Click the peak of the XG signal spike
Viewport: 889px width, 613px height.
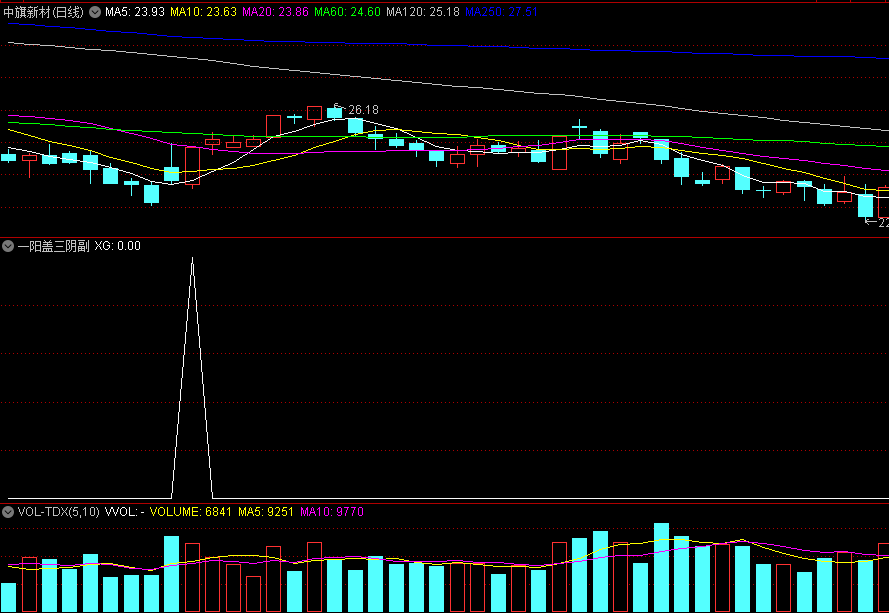pyautogui.click(x=192, y=260)
